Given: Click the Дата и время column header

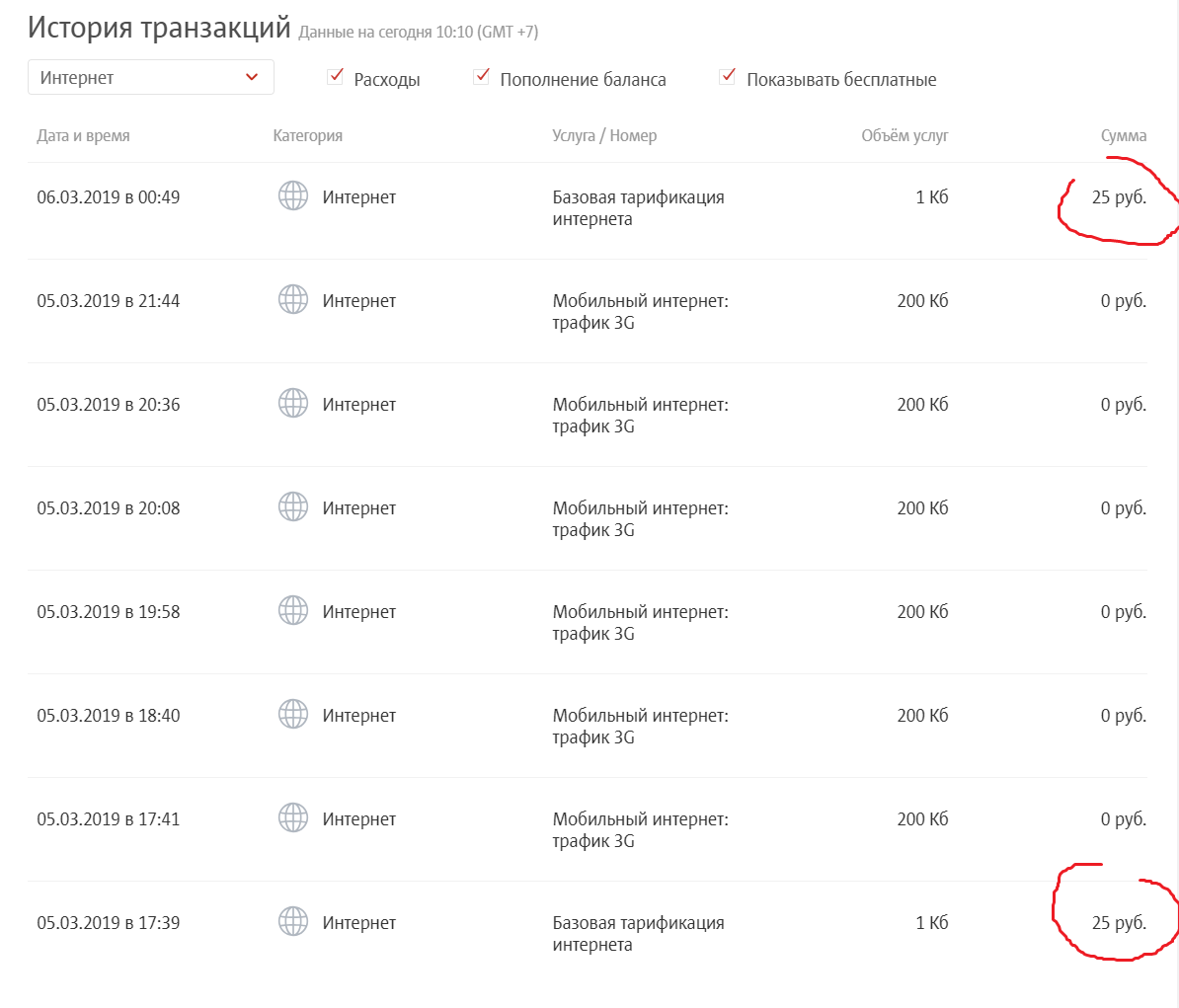Looking at the screenshot, I should pyautogui.click(x=83, y=136).
